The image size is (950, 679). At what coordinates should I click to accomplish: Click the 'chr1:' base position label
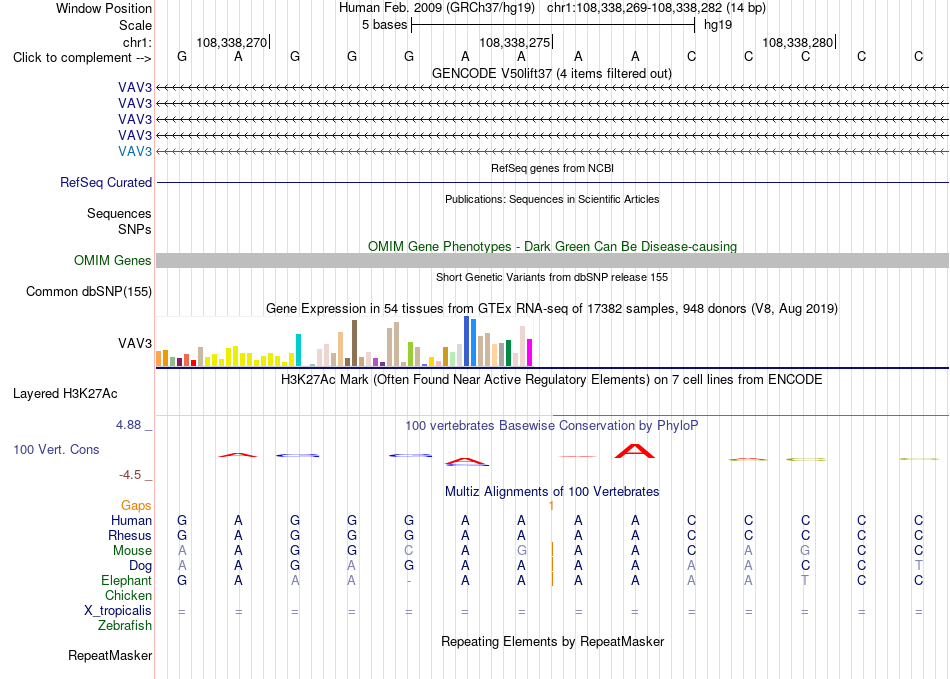click(137, 42)
